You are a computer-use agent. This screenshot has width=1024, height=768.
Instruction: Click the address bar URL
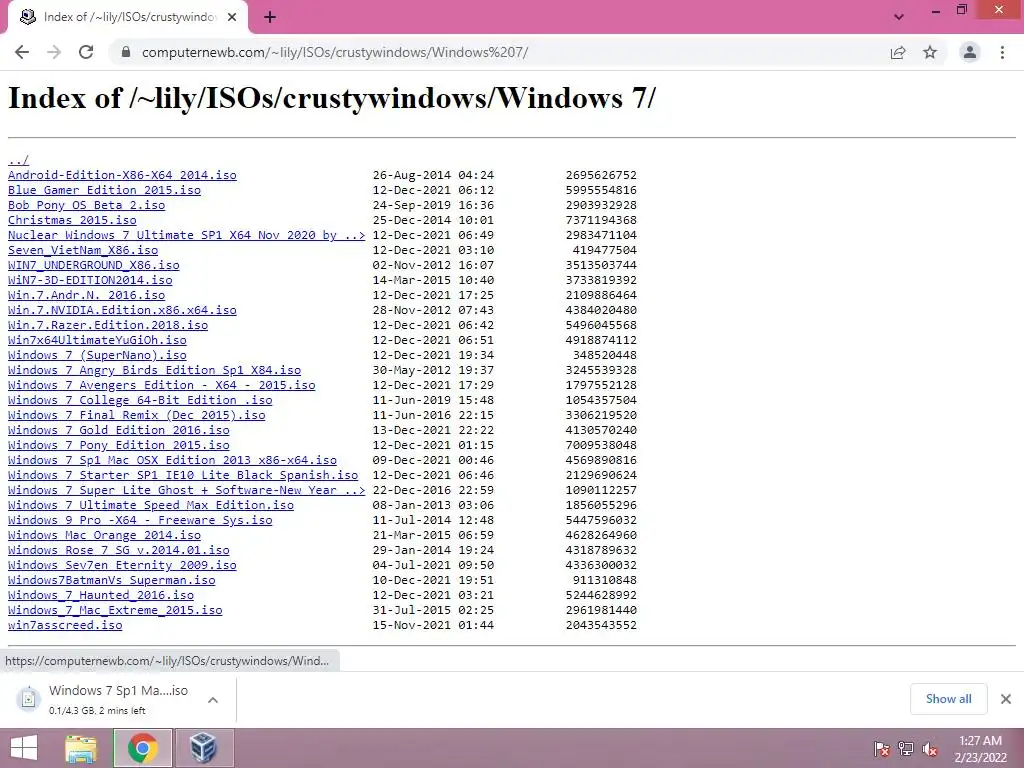click(x=335, y=52)
